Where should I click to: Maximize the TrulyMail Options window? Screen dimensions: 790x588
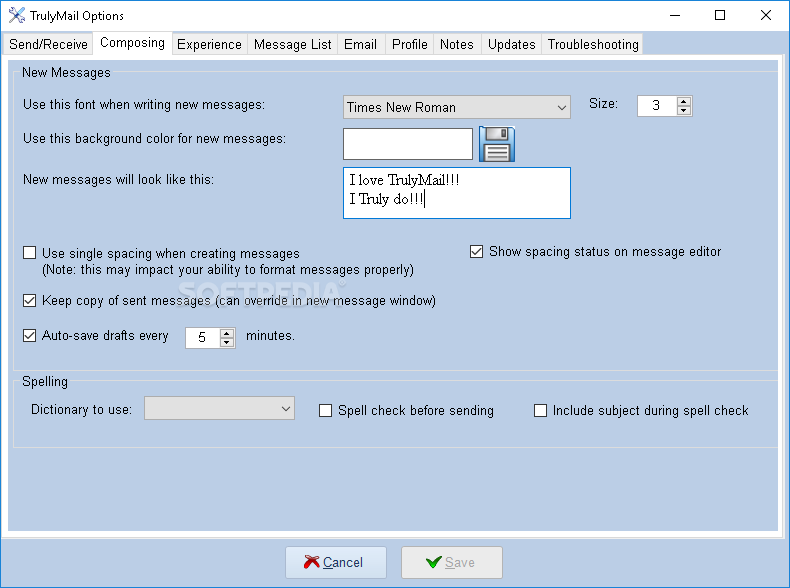click(x=720, y=16)
